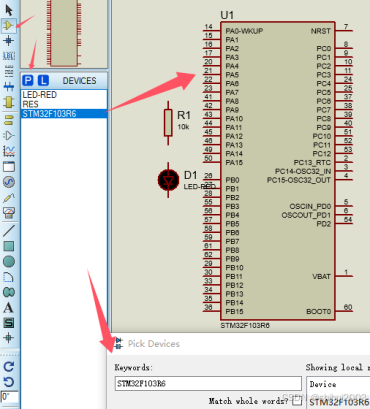
Task: Click the Keywords field in Pick Devices
Action: (x=208, y=384)
